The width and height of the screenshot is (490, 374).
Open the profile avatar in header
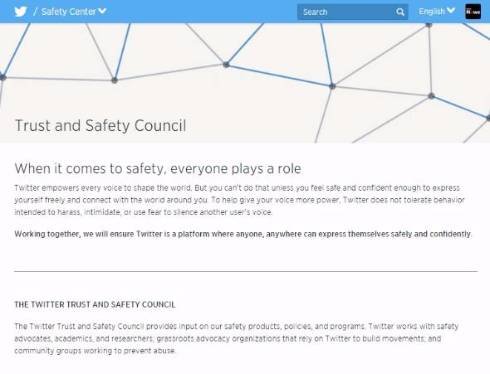pyautogui.click(x=473, y=12)
